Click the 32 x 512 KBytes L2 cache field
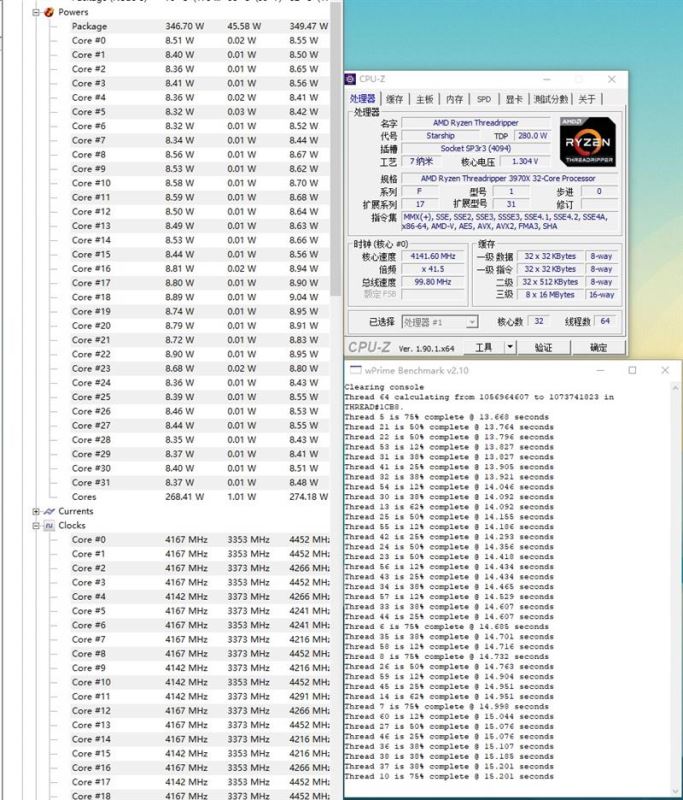This screenshot has width=683, height=800. coord(550,282)
